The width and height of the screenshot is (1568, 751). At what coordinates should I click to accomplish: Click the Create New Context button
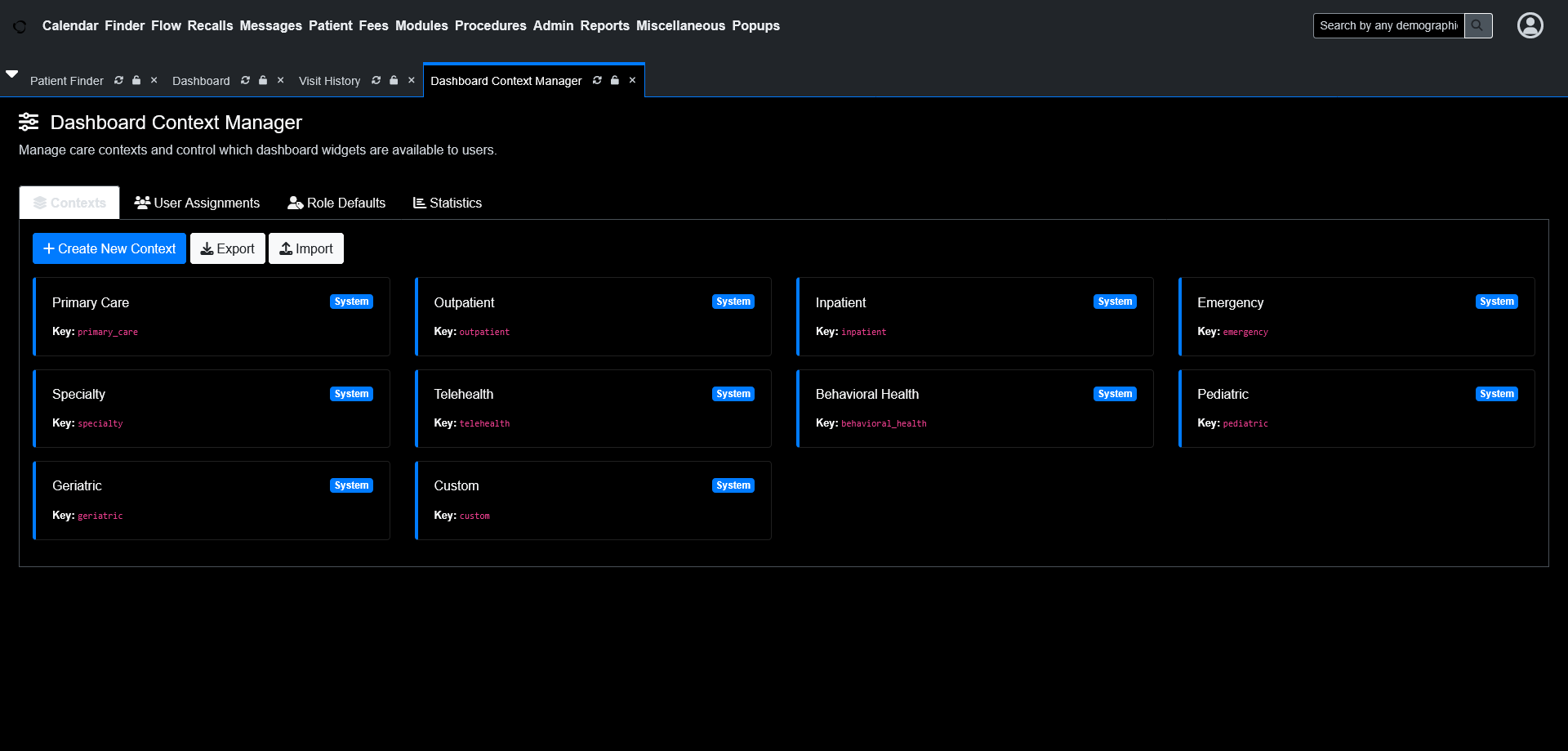(x=109, y=248)
